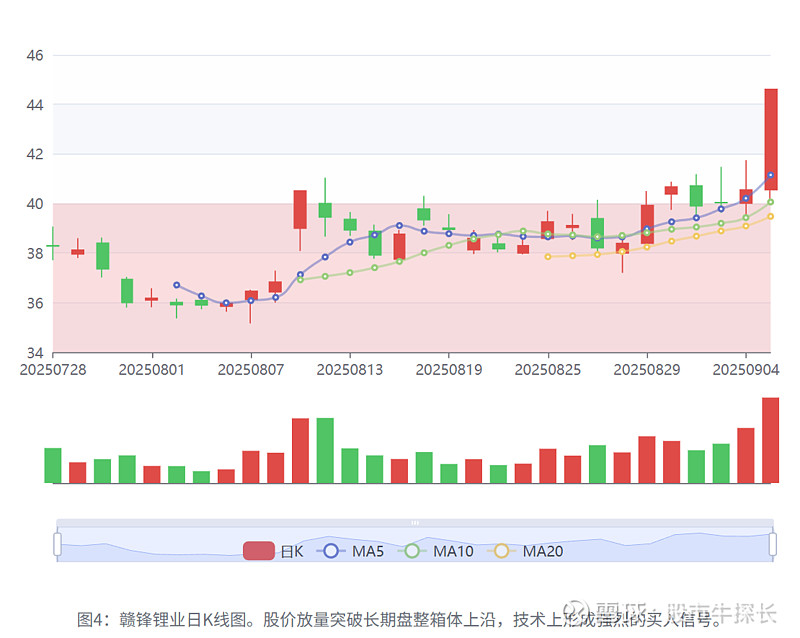
Task: Click the y-axis price label 36
Action: (x=35, y=303)
